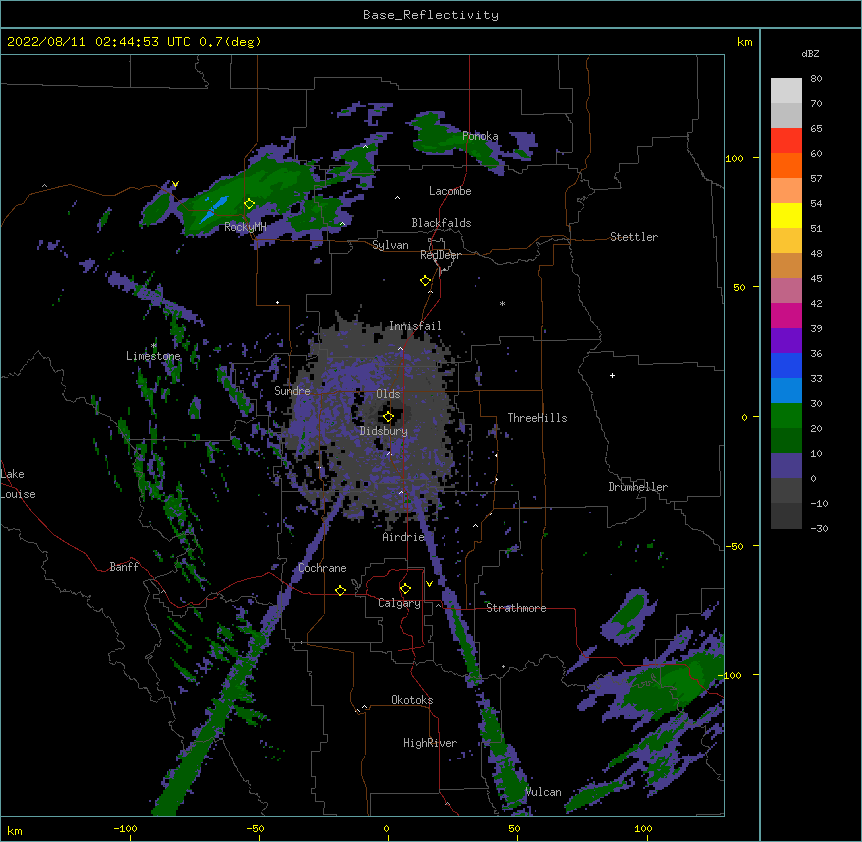Select the orange 57-60 dBZ legend swatch

(x=786, y=165)
